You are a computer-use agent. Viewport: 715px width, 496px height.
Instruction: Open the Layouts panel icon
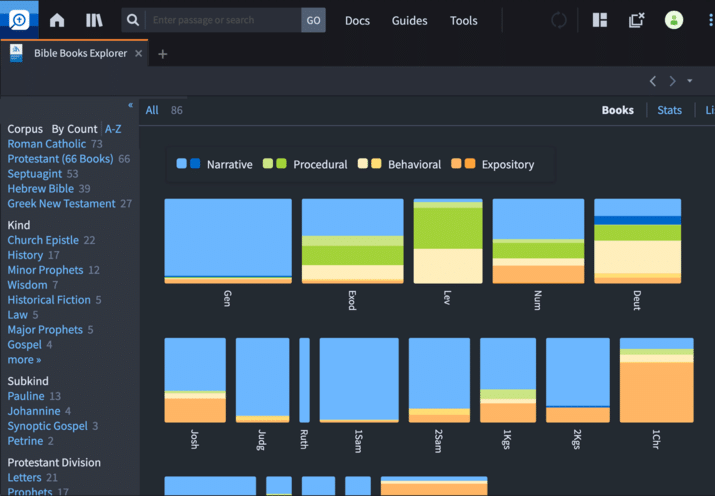(600, 20)
